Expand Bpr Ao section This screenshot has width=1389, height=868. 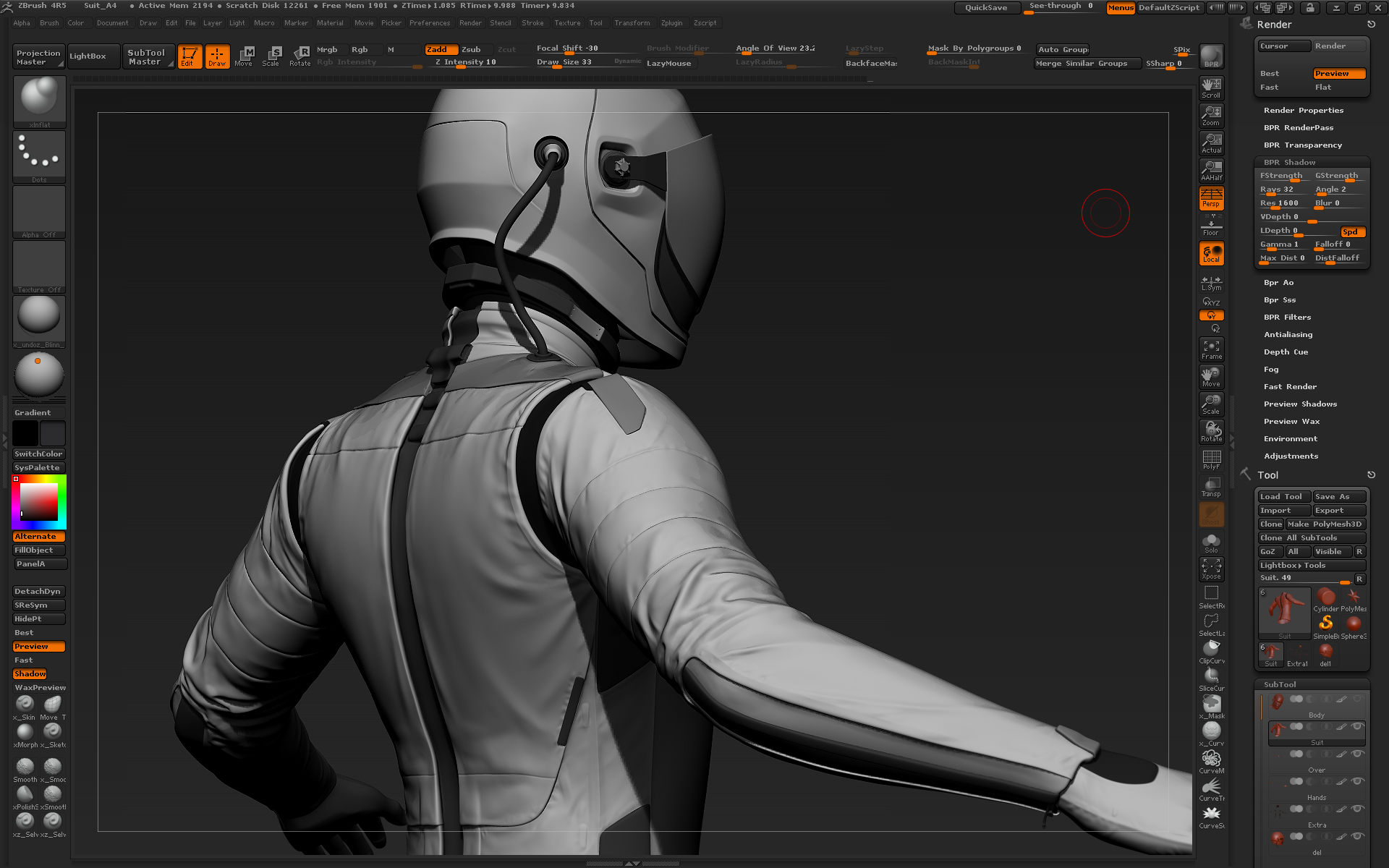[1278, 283]
